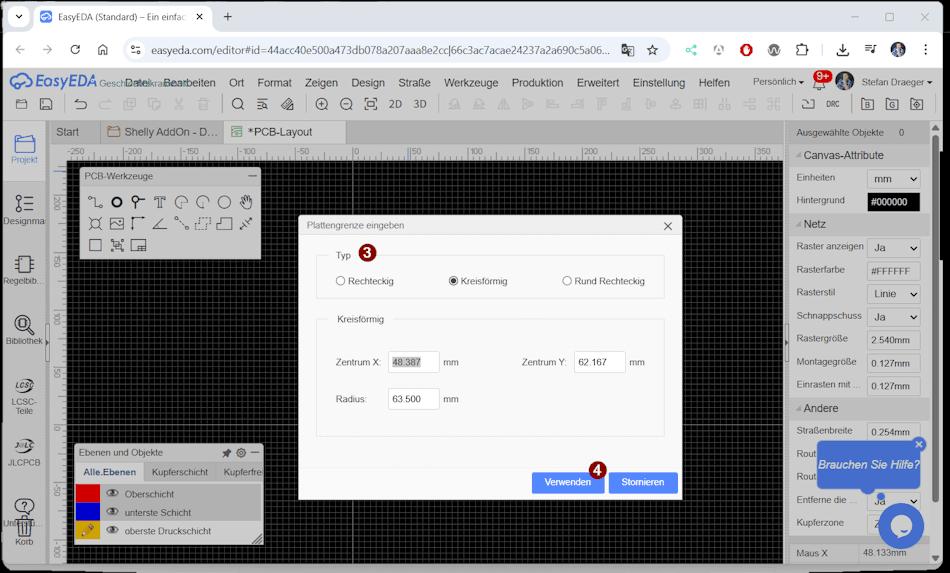Viewport: 950px width, 573px height.
Task: Pick the hand pan tool
Action: click(x=246, y=202)
